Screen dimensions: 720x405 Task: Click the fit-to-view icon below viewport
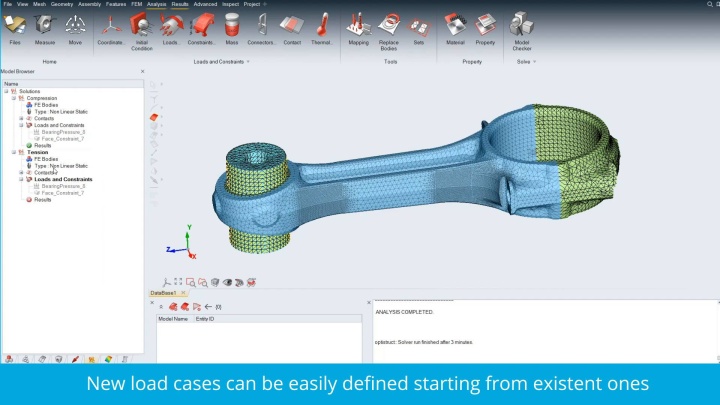178,282
